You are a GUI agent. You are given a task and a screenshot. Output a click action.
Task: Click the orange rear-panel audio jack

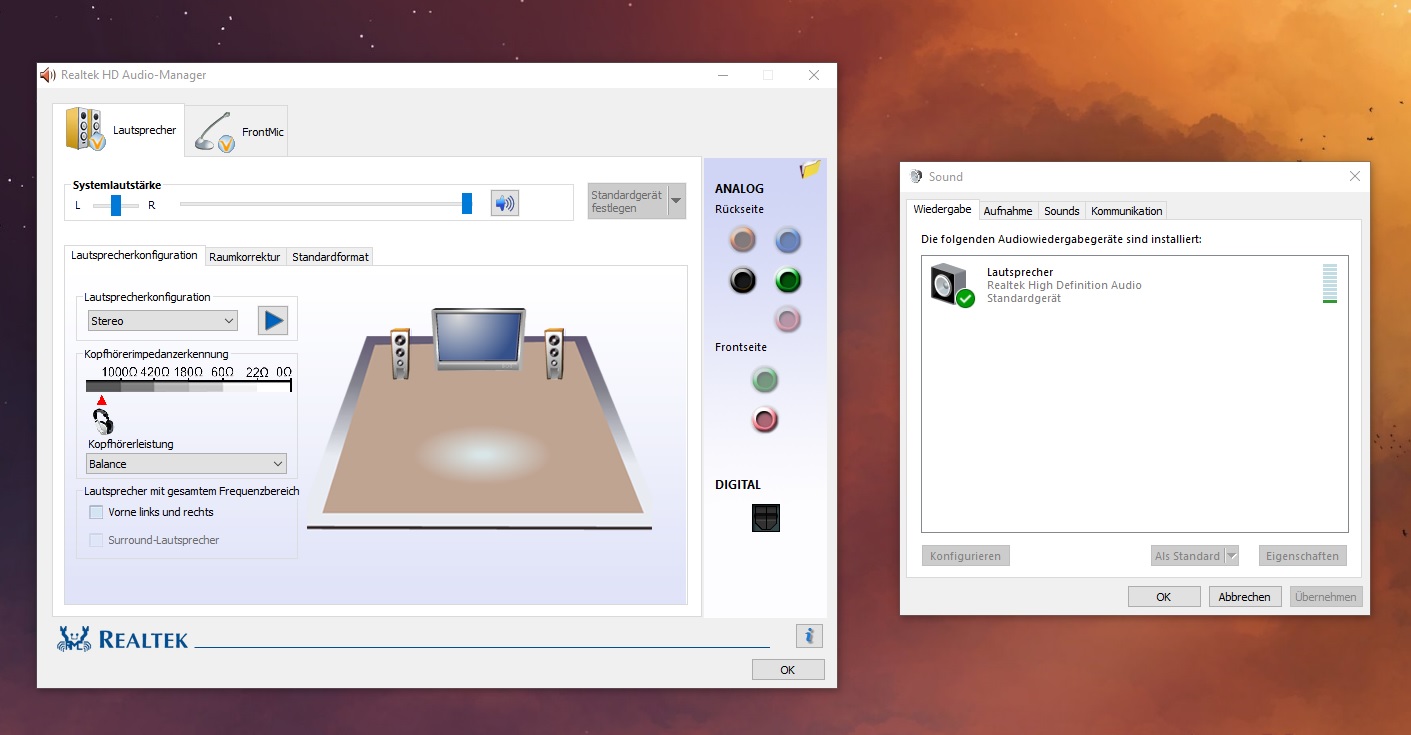click(742, 240)
